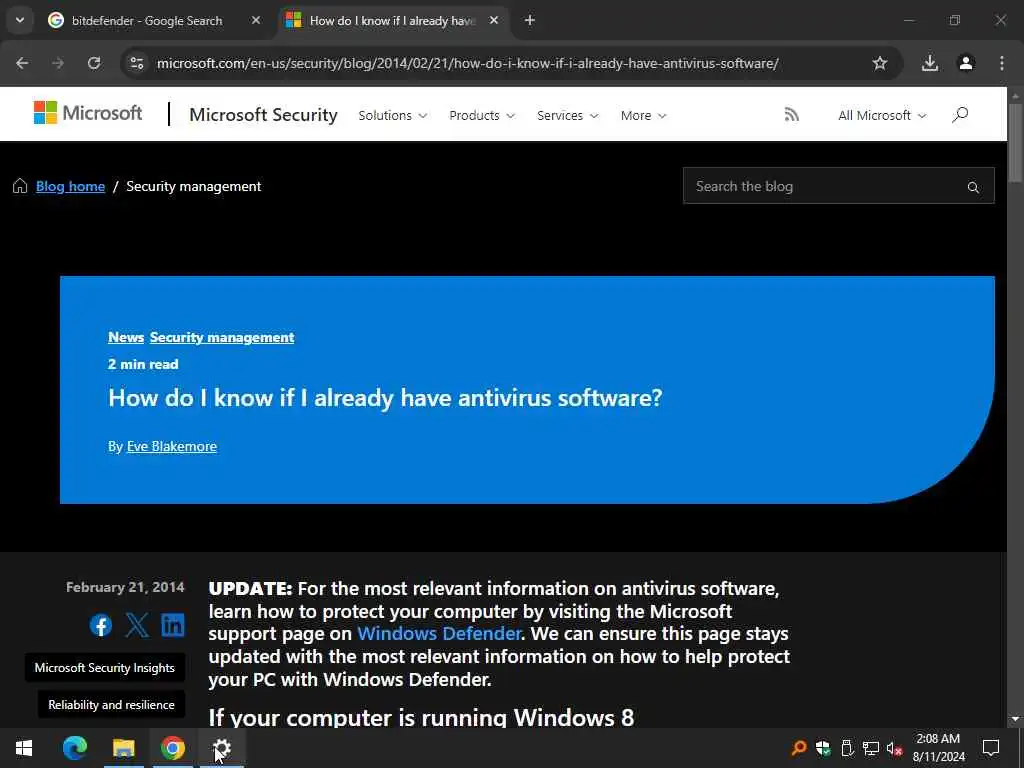Reload the current page

[x=94, y=63]
